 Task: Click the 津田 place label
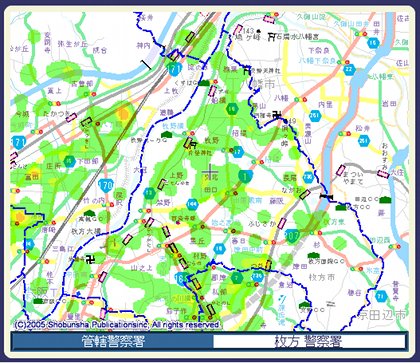click(x=300, y=267)
